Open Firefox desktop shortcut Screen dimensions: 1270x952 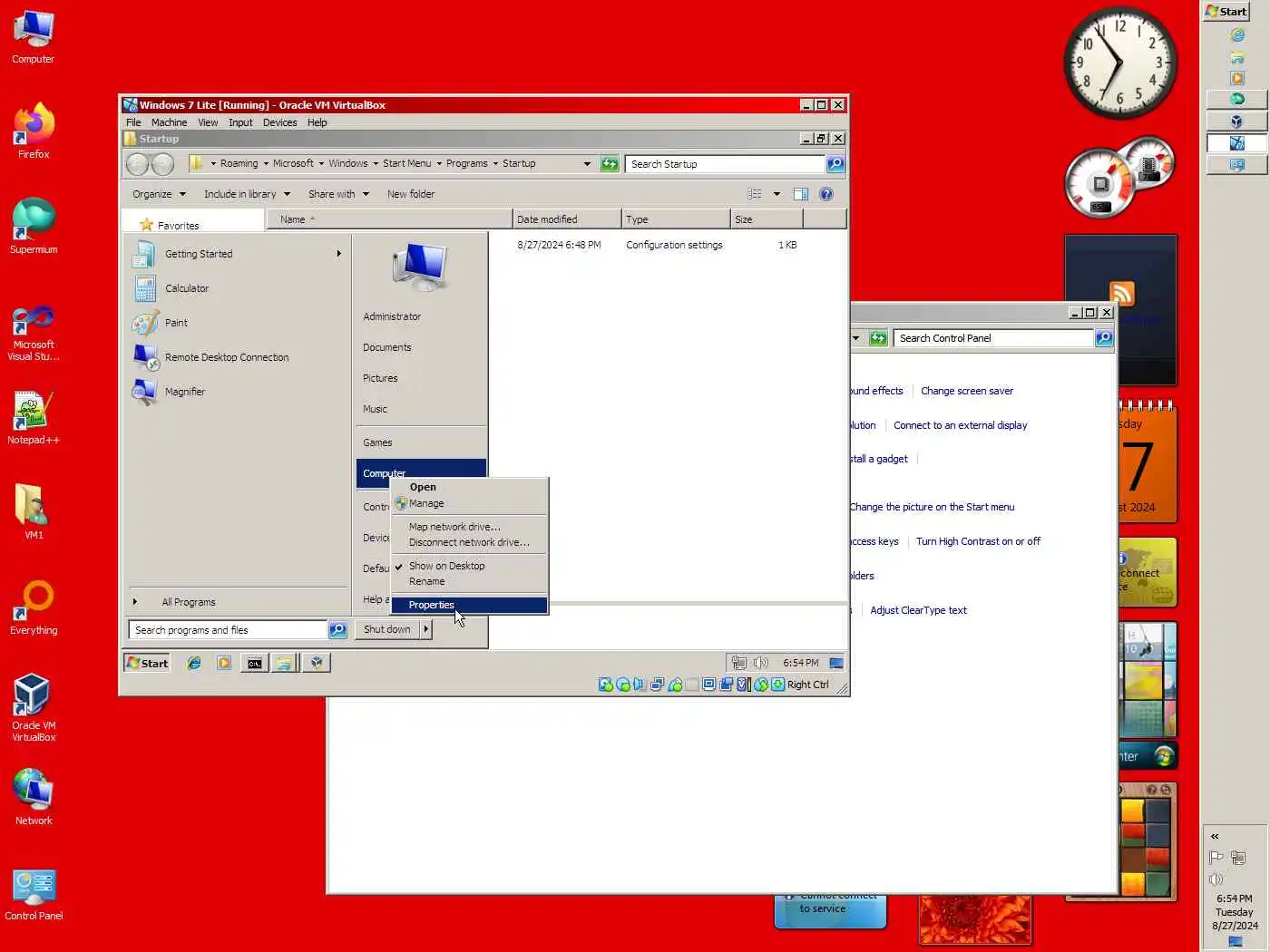[34, 131]
